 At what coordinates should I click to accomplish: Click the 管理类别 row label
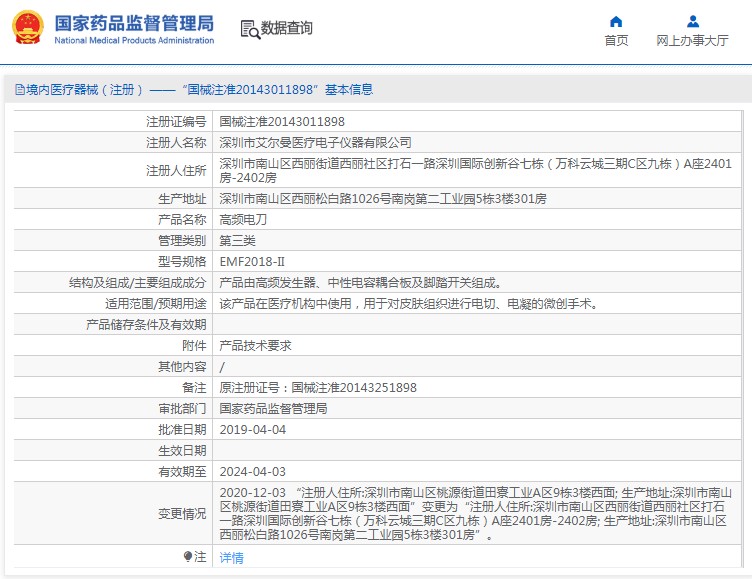click(x=182, y=241)
